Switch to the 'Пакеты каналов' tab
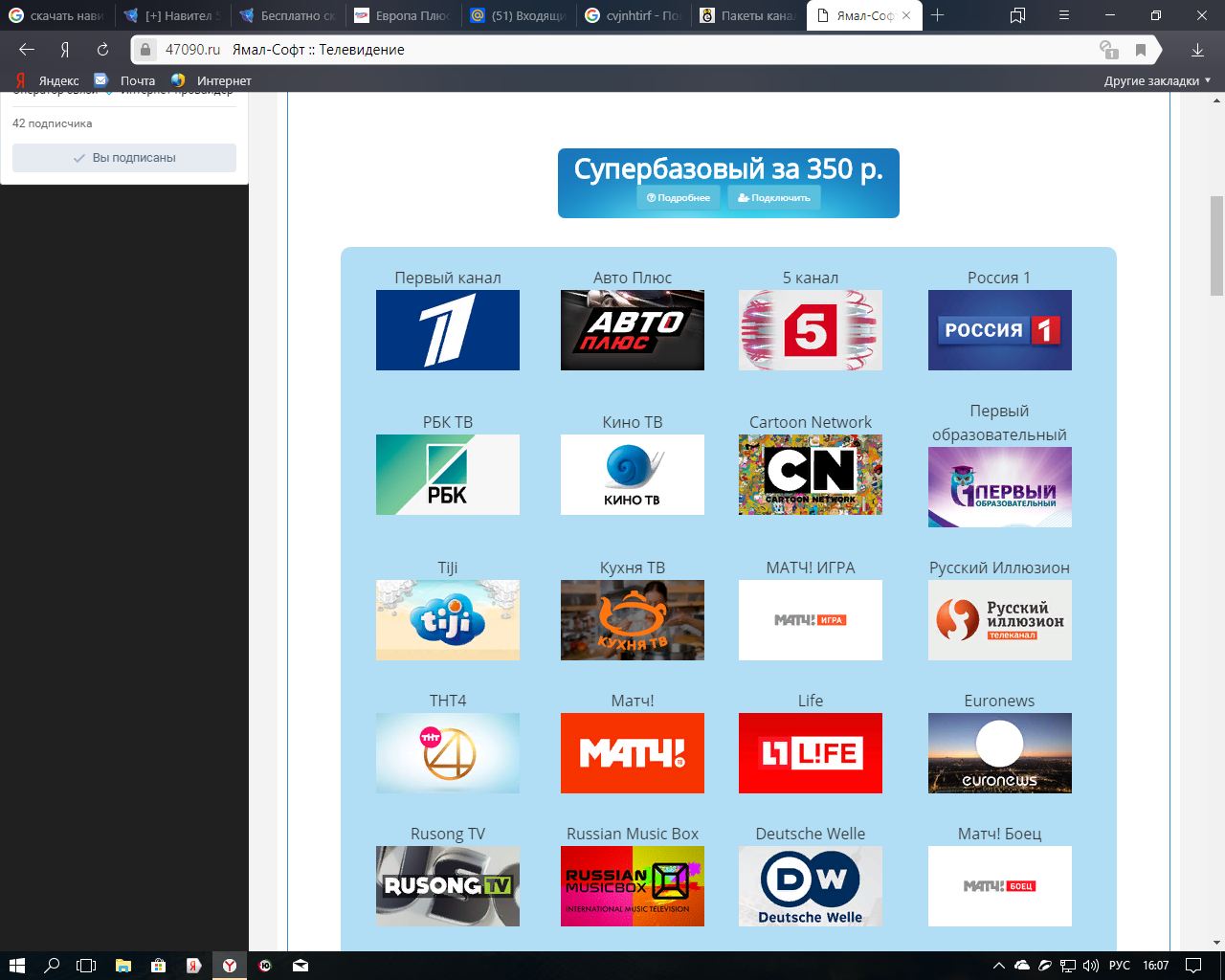Image resolution: width=1225 pixels, height=980 pixels. coord(747,15)
